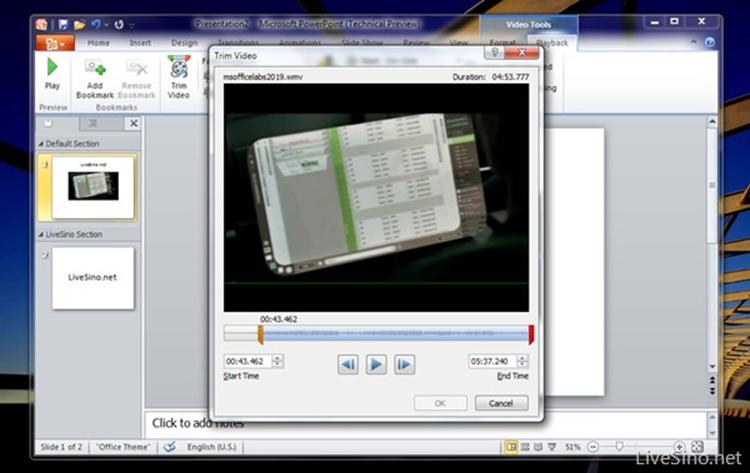Screen dimensions: 750x473
Task: Open the undo history dropdown arrow
Action: (106, 24)
